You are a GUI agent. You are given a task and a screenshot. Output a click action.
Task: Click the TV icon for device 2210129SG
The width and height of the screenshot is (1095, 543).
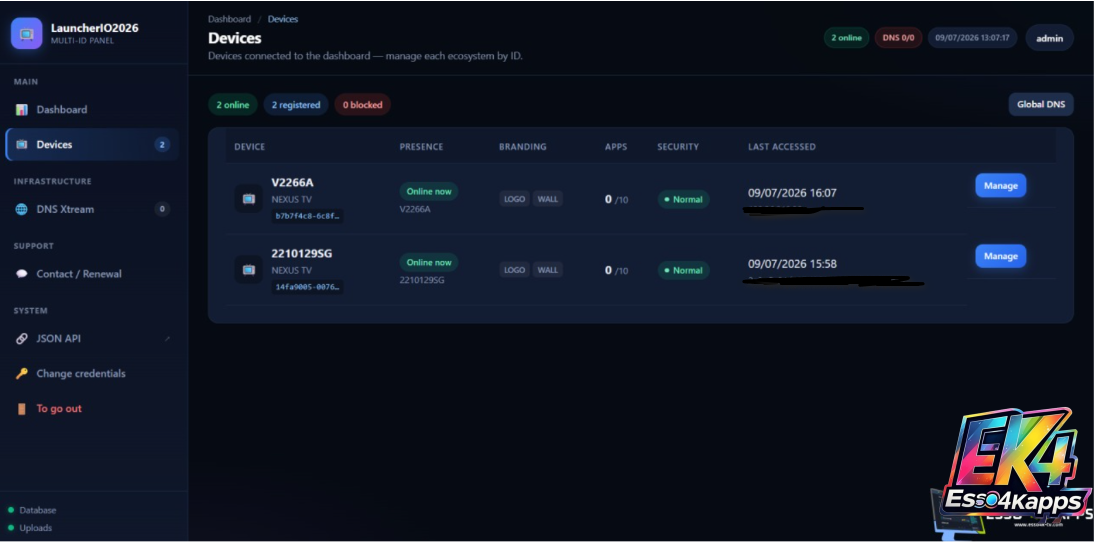[x=249, y=269]
